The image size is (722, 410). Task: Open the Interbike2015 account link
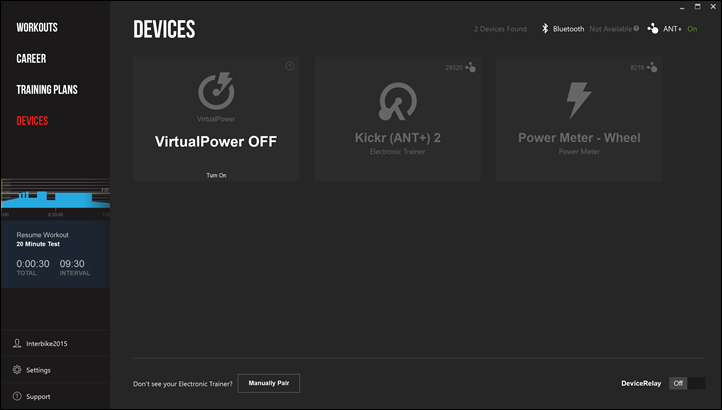47,344
